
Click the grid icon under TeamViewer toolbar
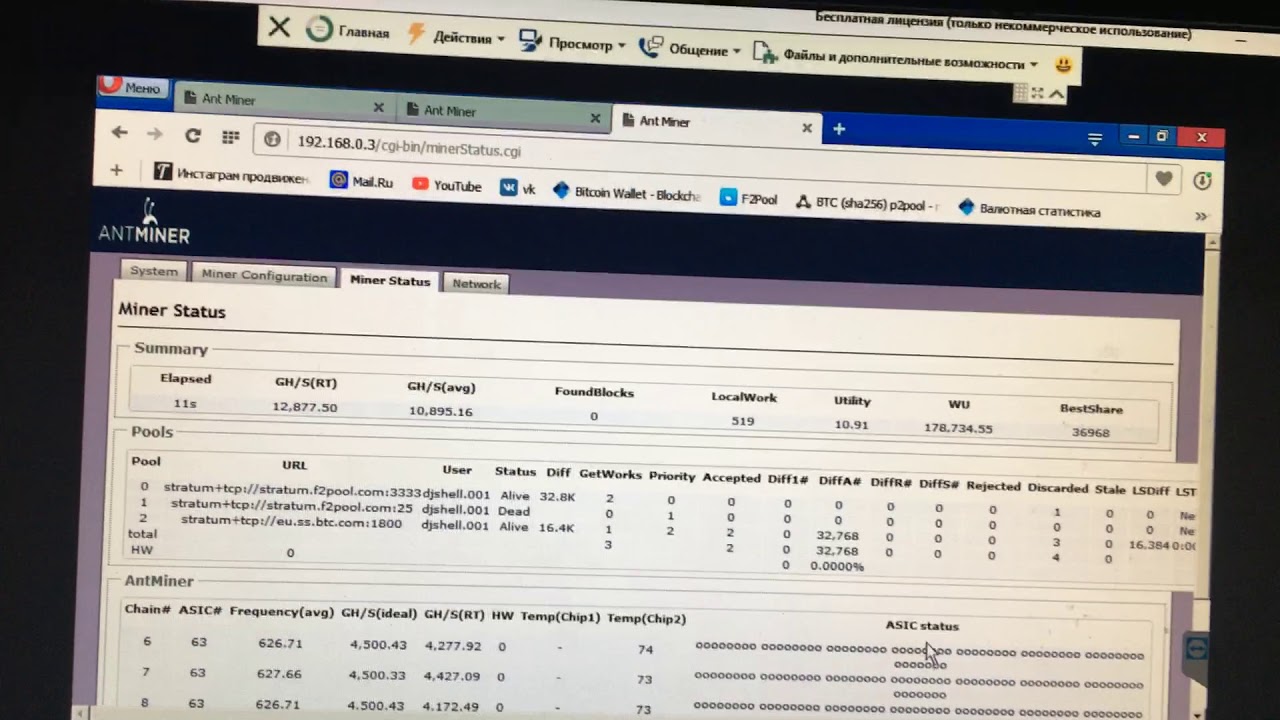pos(1021,92)
